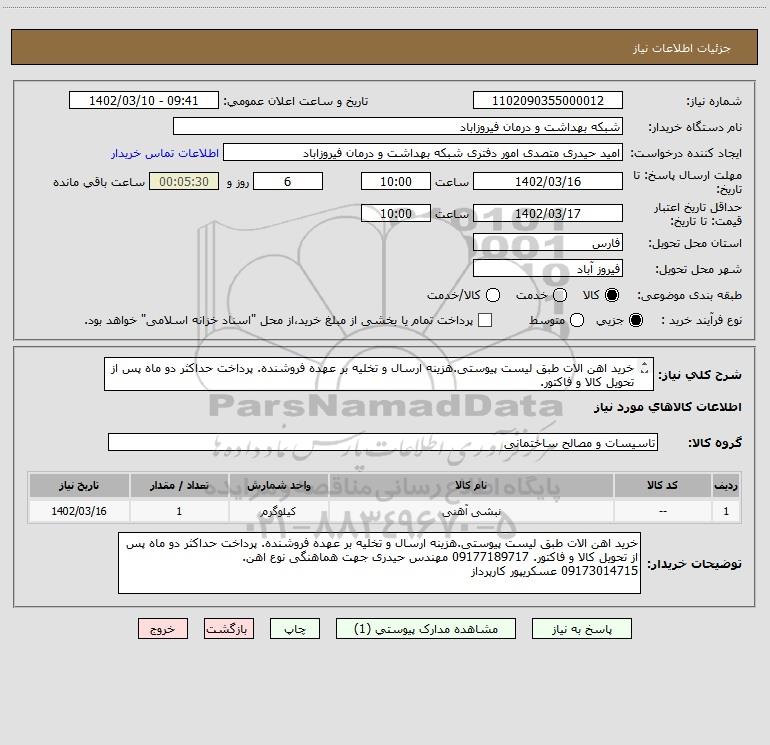Click the scroll arrows in شرح کلی نیاز box
Screen dimensions: 770x745
(x=645, y=368)
